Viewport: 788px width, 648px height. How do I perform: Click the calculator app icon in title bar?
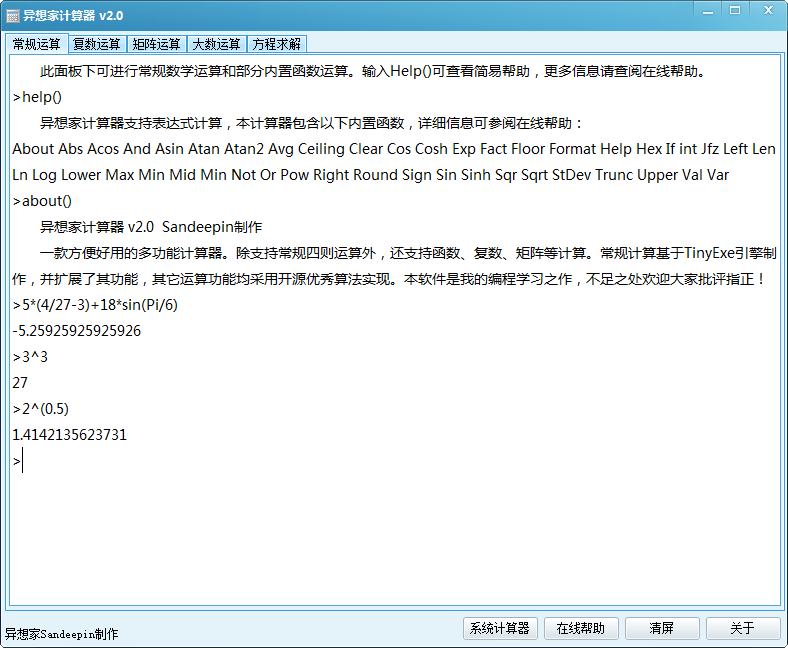click(12, 16)
